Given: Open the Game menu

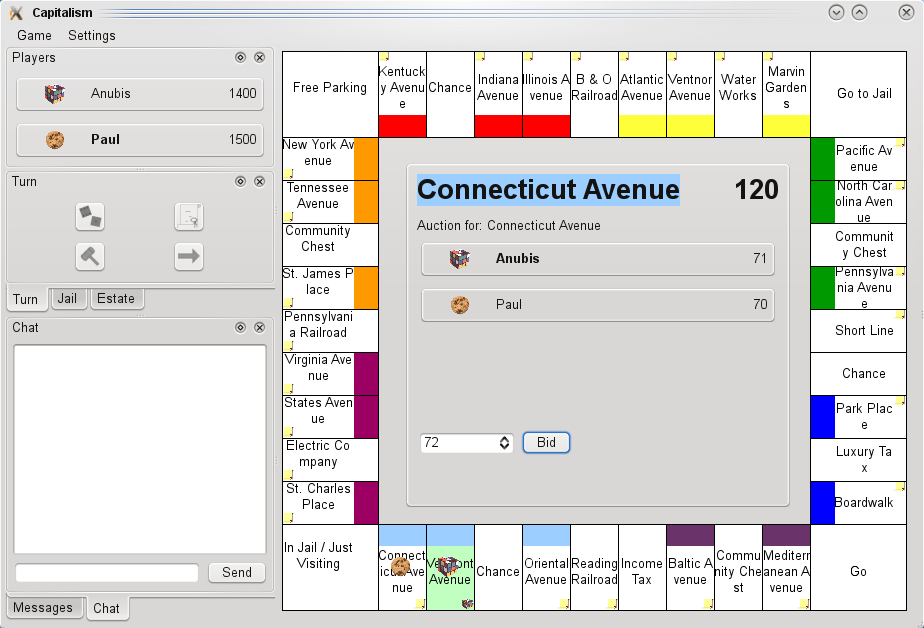Looking at the screenshot, I should point(34,35).
